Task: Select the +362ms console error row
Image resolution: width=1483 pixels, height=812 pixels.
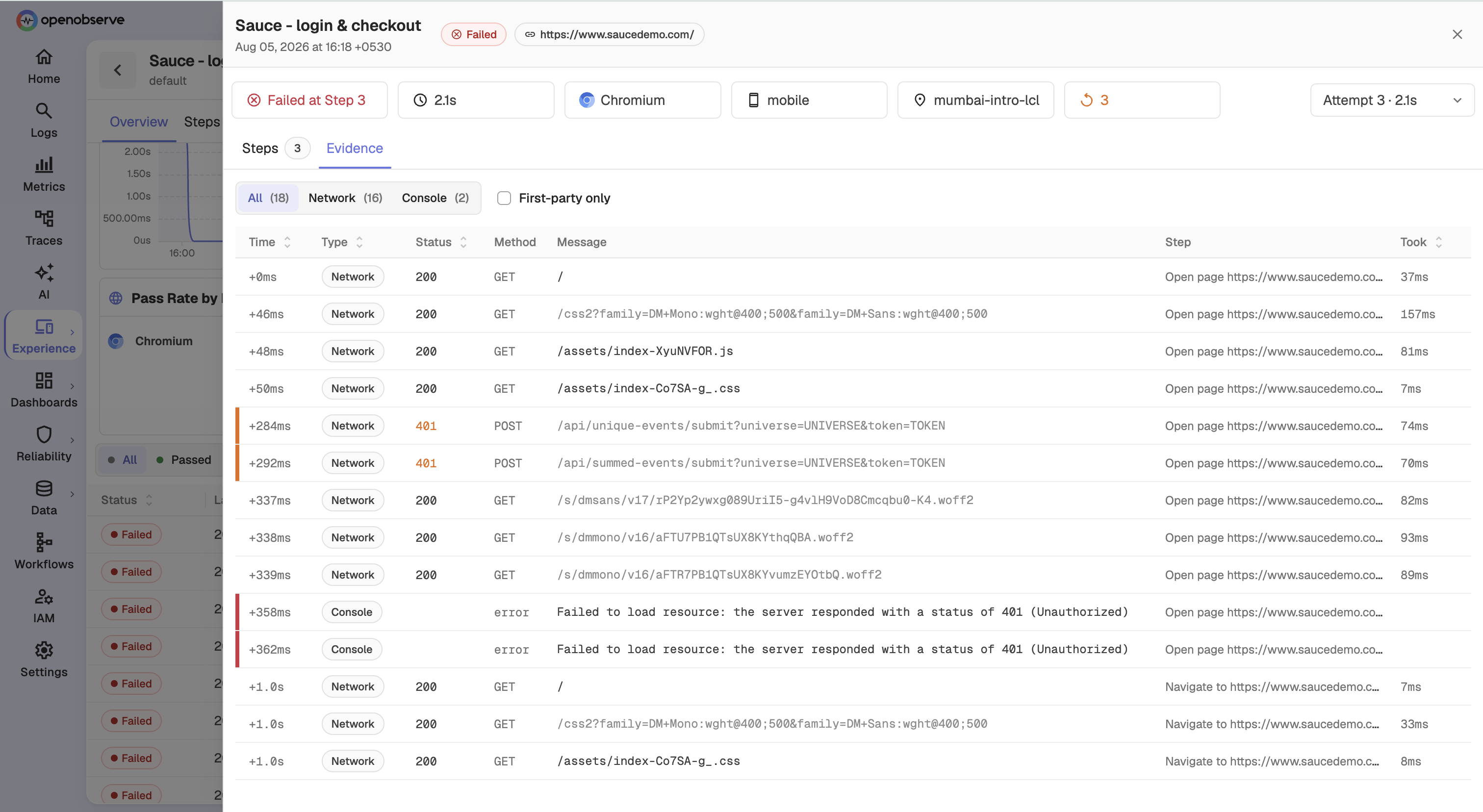Action: coord(853,649)
